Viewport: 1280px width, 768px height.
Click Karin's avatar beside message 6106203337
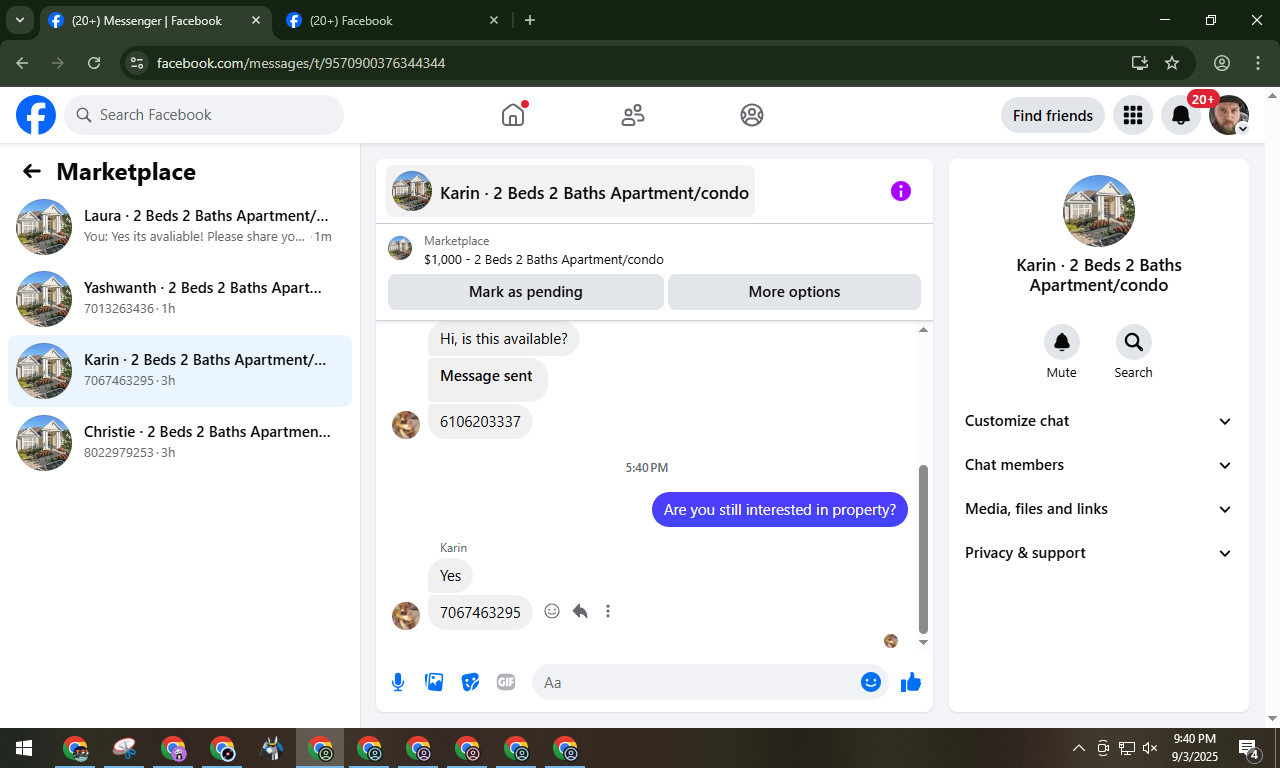[406, 425]
